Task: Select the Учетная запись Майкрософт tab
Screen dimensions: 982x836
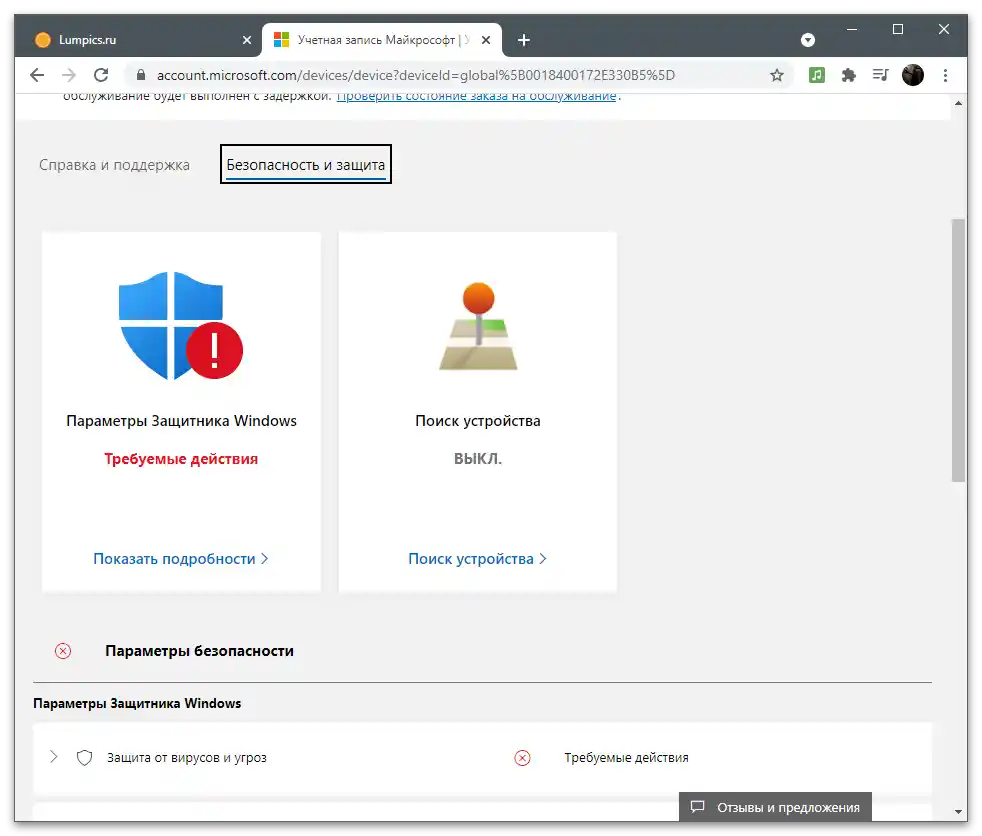Action: point(382,40)
